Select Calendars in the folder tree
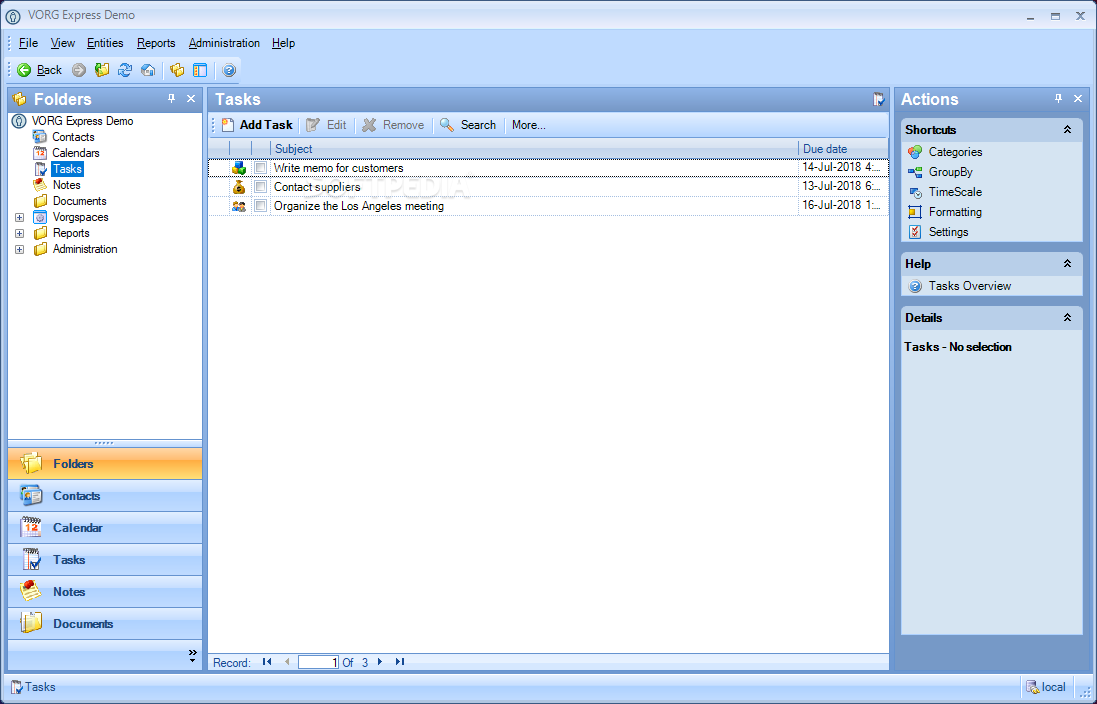Image resolution: width=1097 pixels, height=704 pixels. [76, 153]
